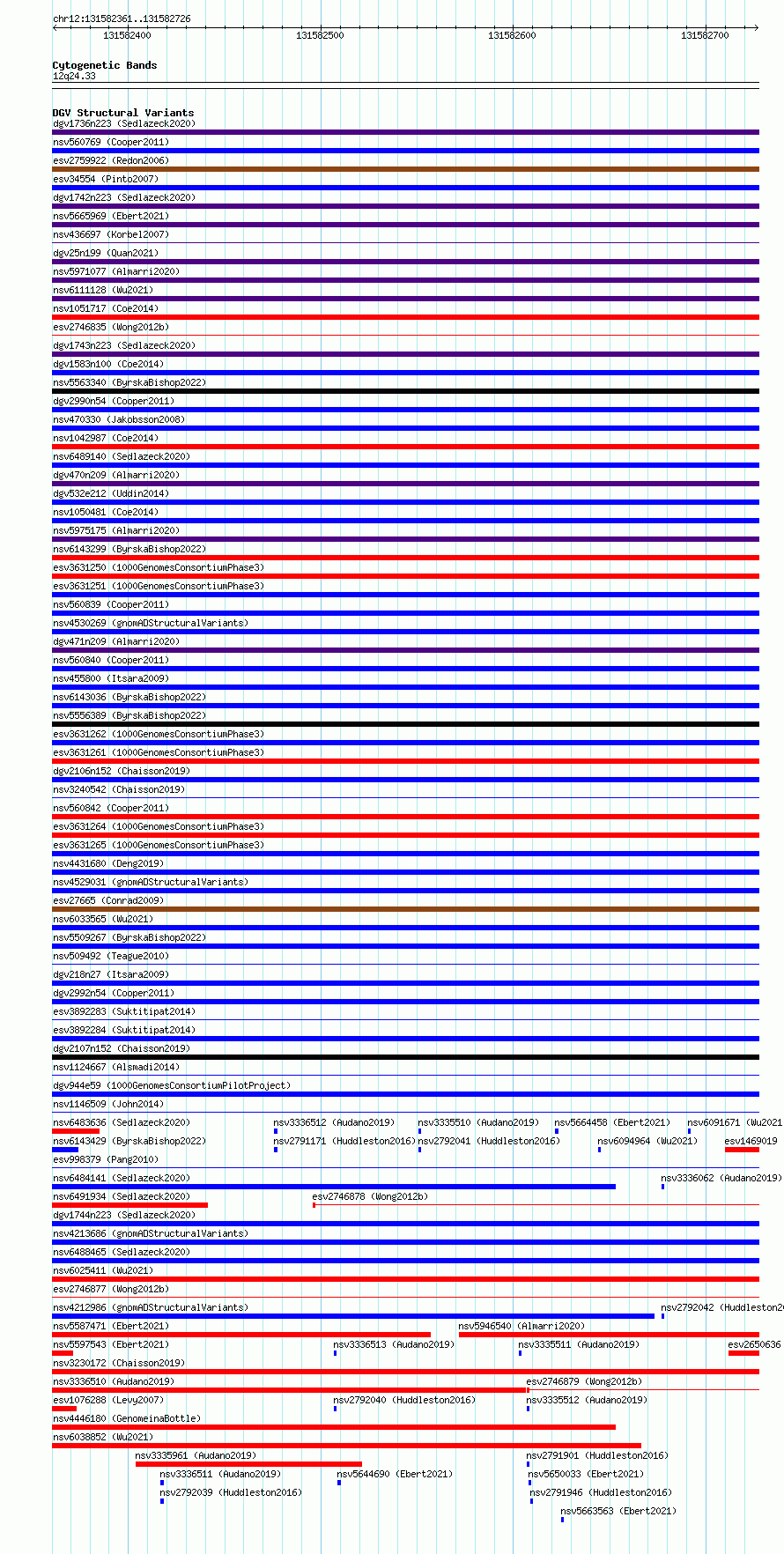The height and width of the screenshot is (1554, 784).
Task: Select the DGV Structural Variants track title
Action: [x=123, y=113]
